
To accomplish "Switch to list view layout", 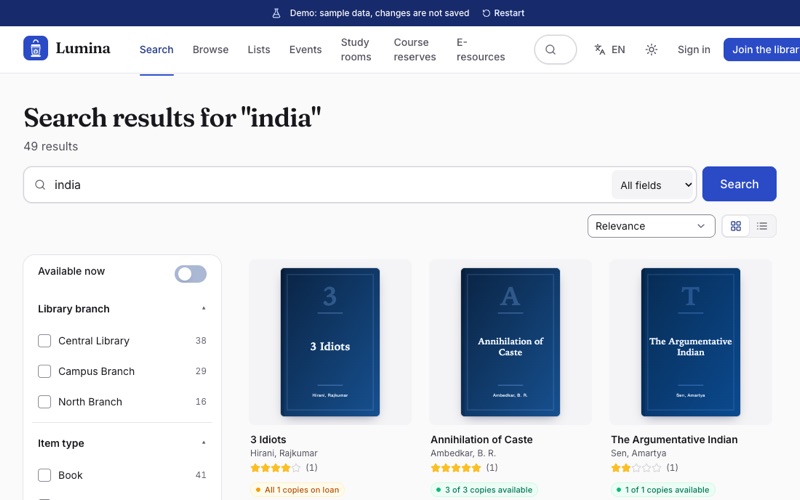I will point(762,226).
